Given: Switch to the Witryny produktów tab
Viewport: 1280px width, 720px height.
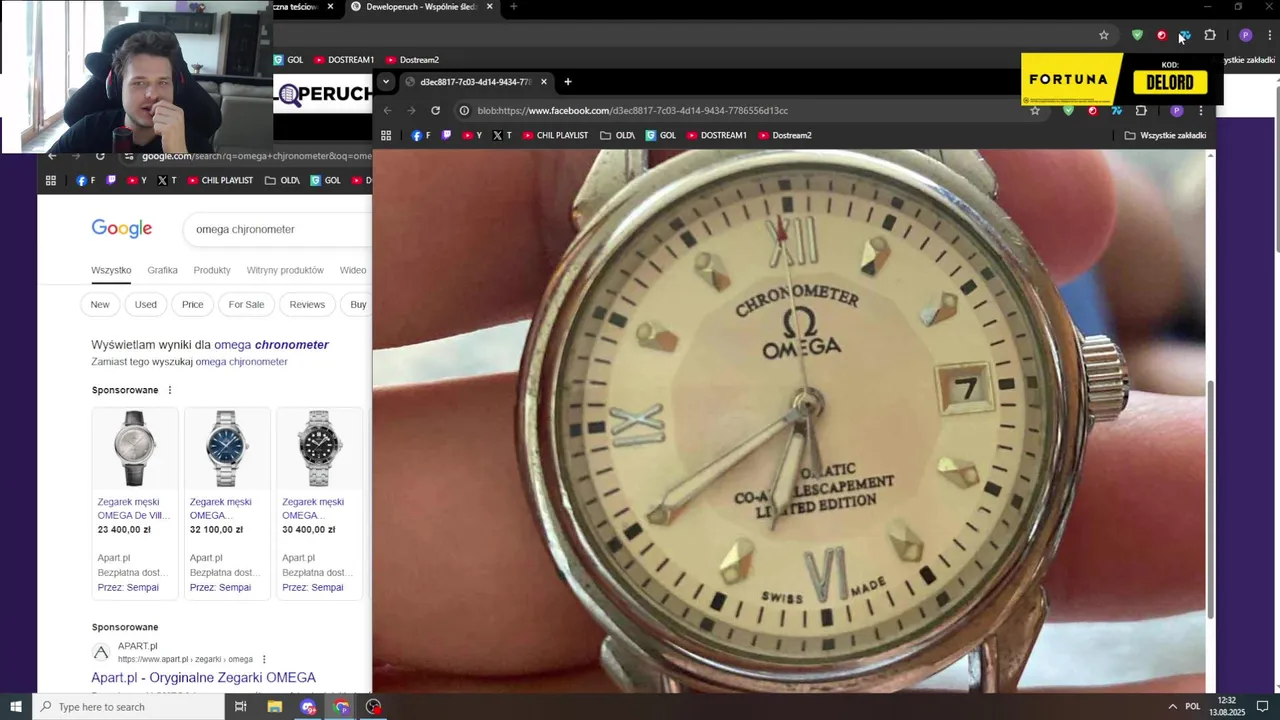Looking at the screenshot, I should tap(285, 270).
